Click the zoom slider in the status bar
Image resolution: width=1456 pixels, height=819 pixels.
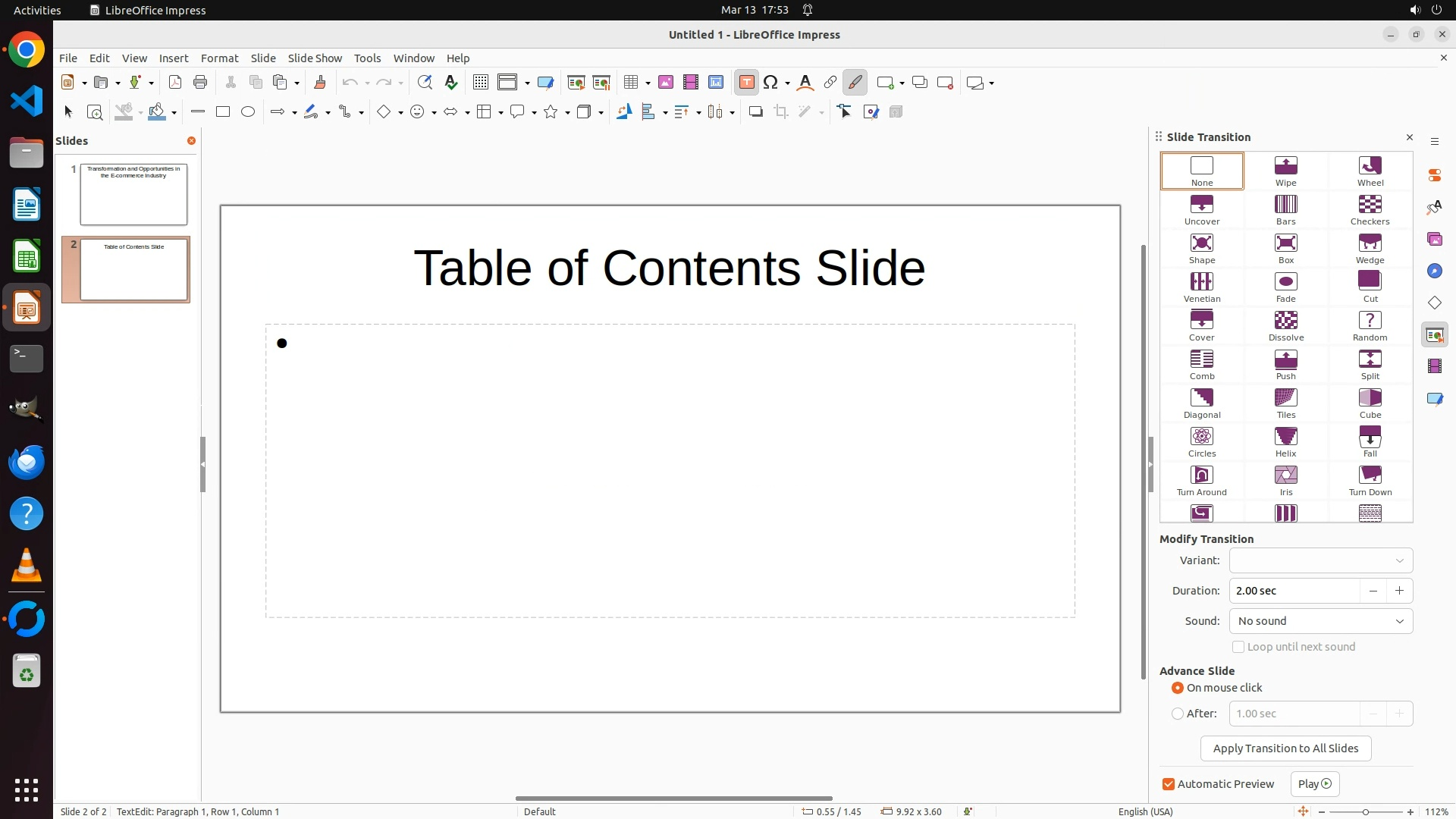point(1365,811)
